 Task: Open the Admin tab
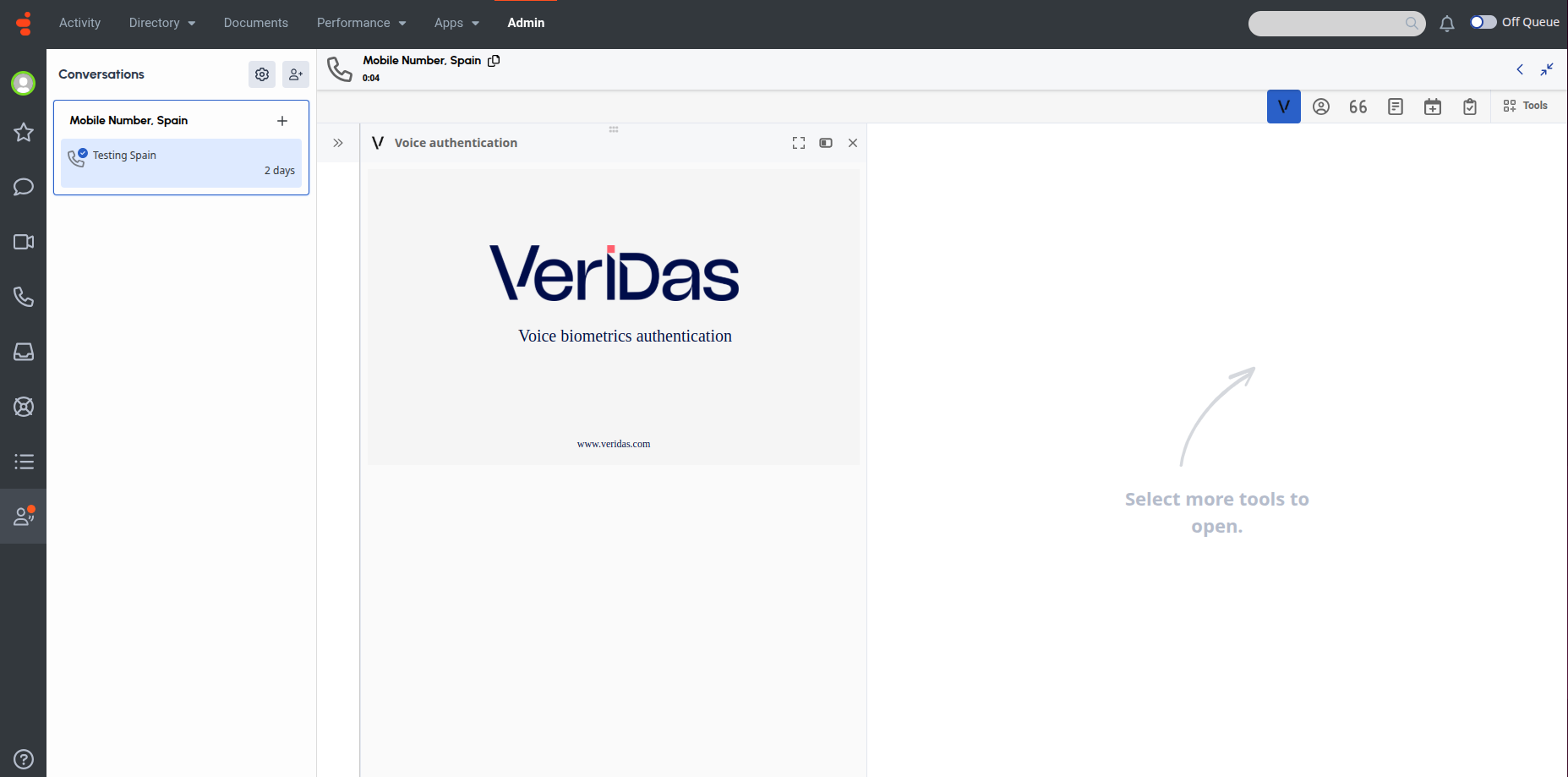click(x=526, y=23)
